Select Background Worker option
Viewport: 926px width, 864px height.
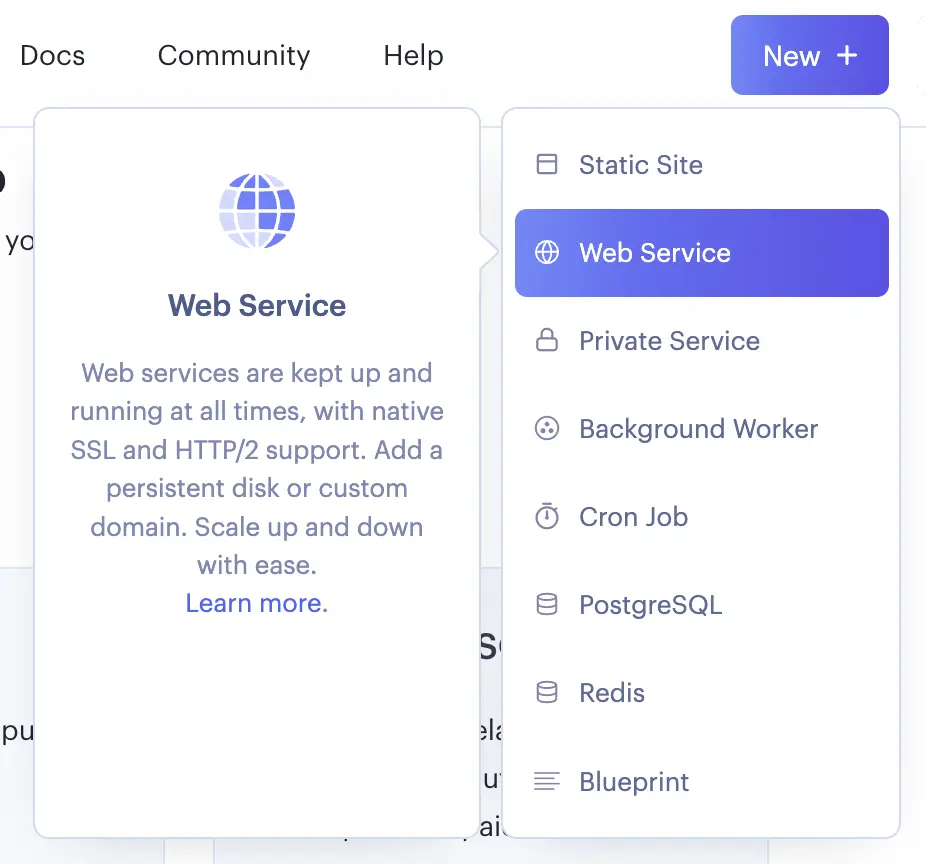698,429
